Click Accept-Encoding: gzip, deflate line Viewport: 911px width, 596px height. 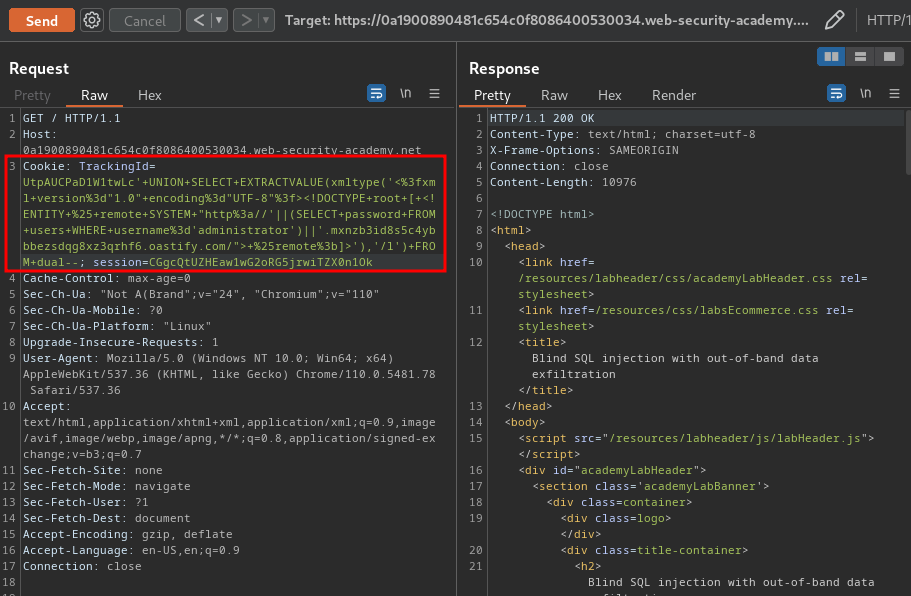pos(127,534)
